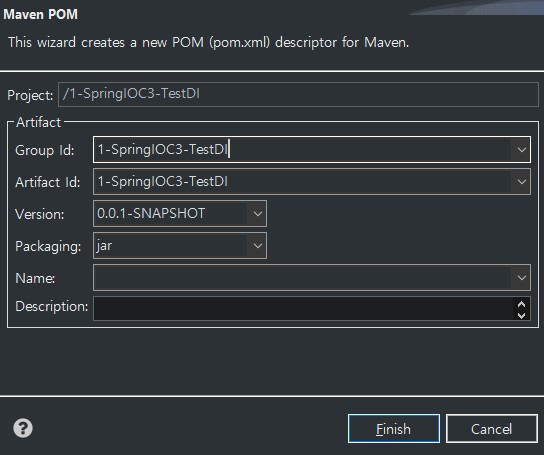The image size is (544, 455).
Task: Click the Description scroll up arrow
Action: coord(521,304)
